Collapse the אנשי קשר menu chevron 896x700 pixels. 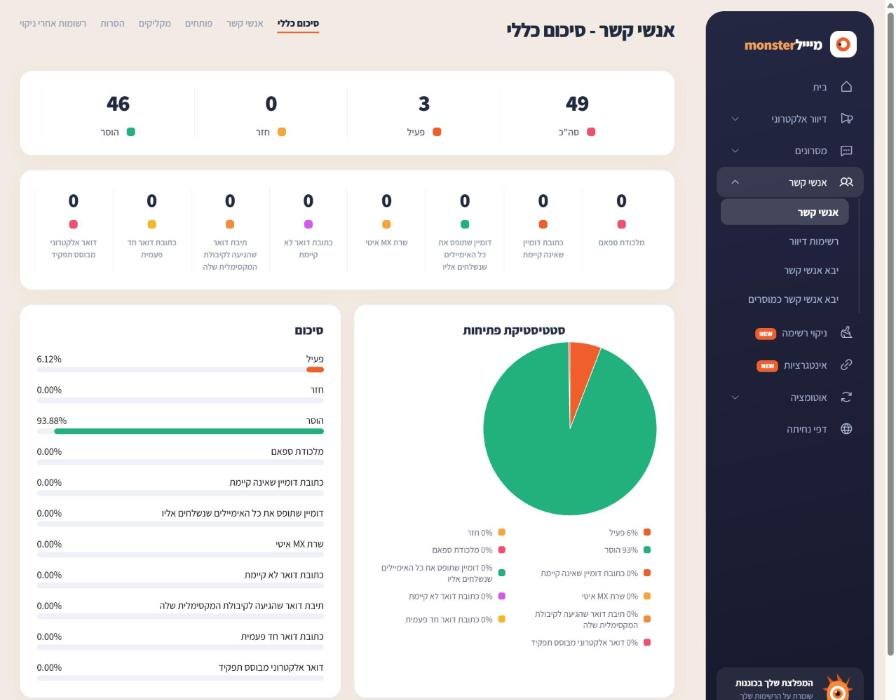coord(735,182)
